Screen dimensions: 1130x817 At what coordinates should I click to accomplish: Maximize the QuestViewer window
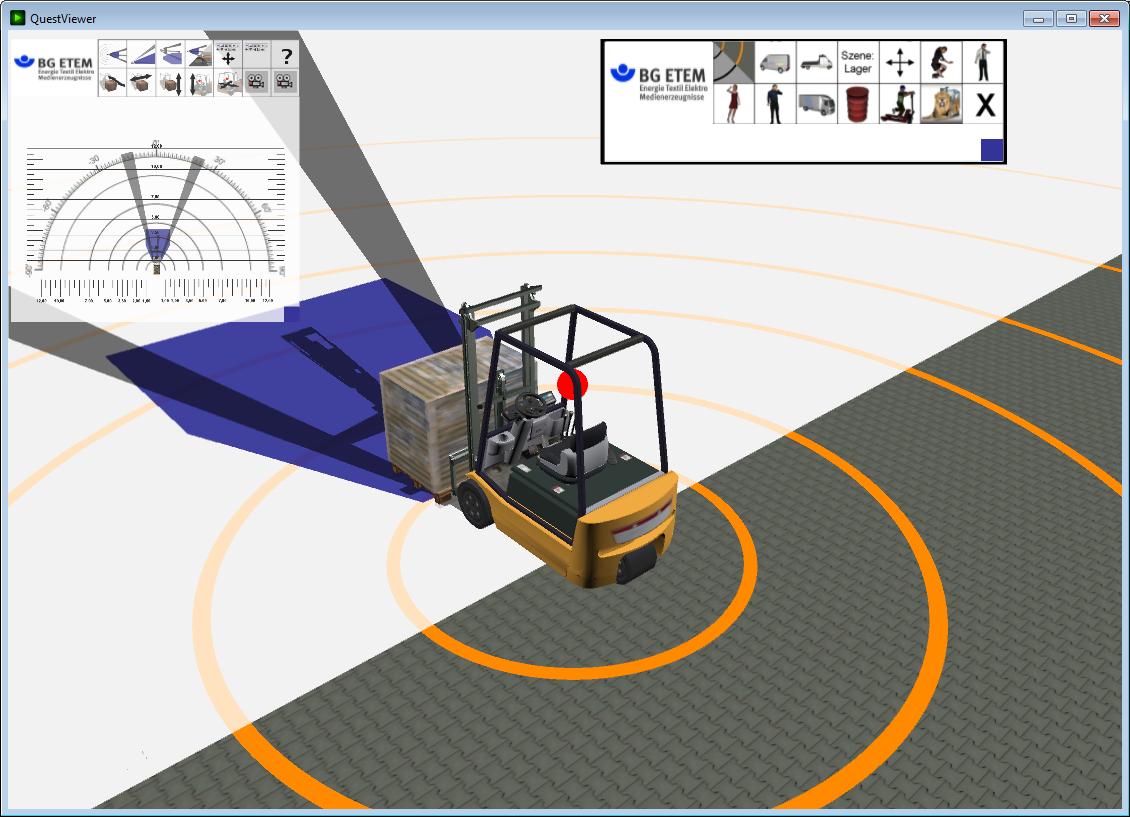[x=1071, y=19]
